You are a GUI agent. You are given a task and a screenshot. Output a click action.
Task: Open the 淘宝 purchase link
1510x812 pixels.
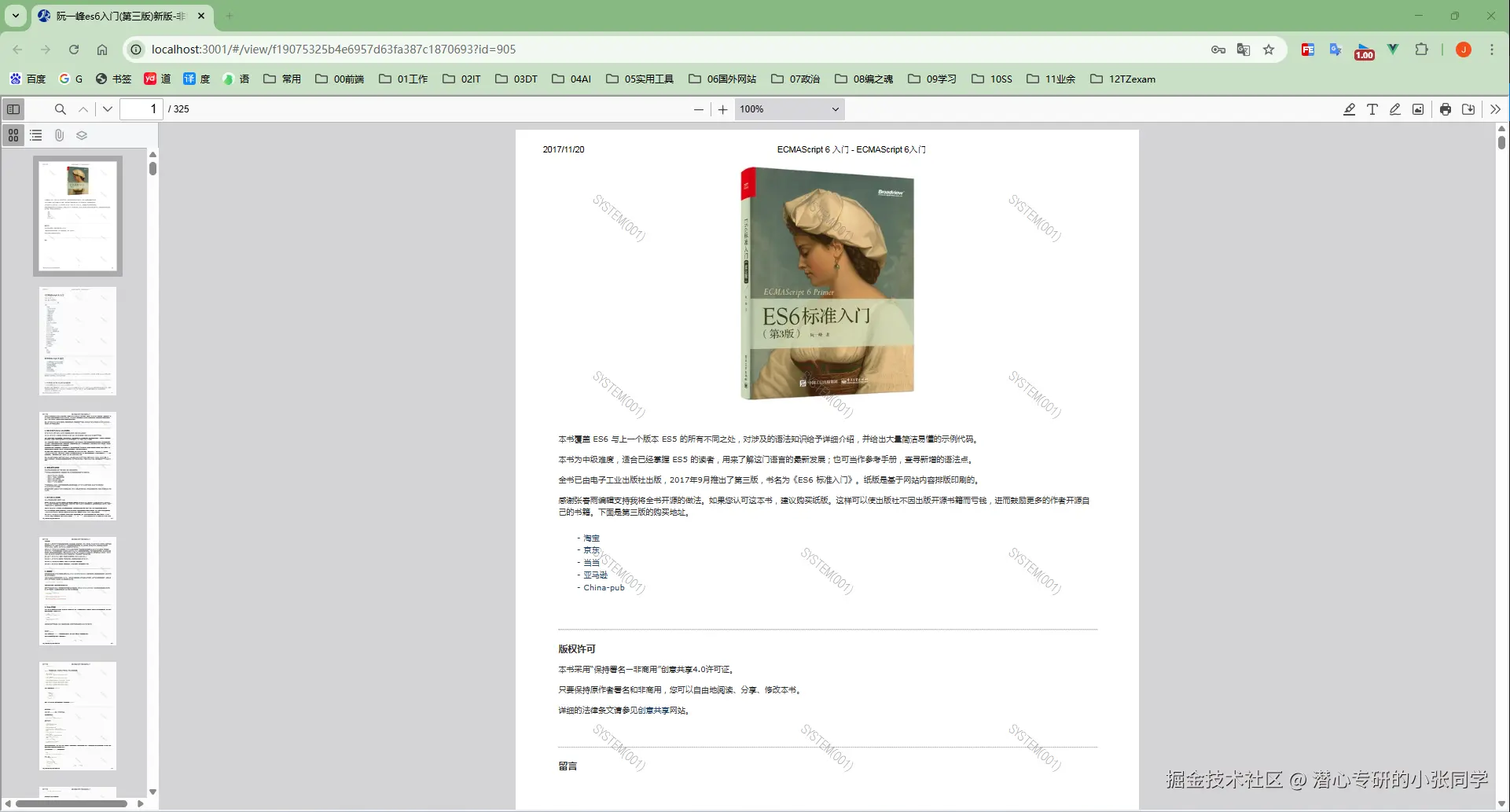click(x=591, y=538)
